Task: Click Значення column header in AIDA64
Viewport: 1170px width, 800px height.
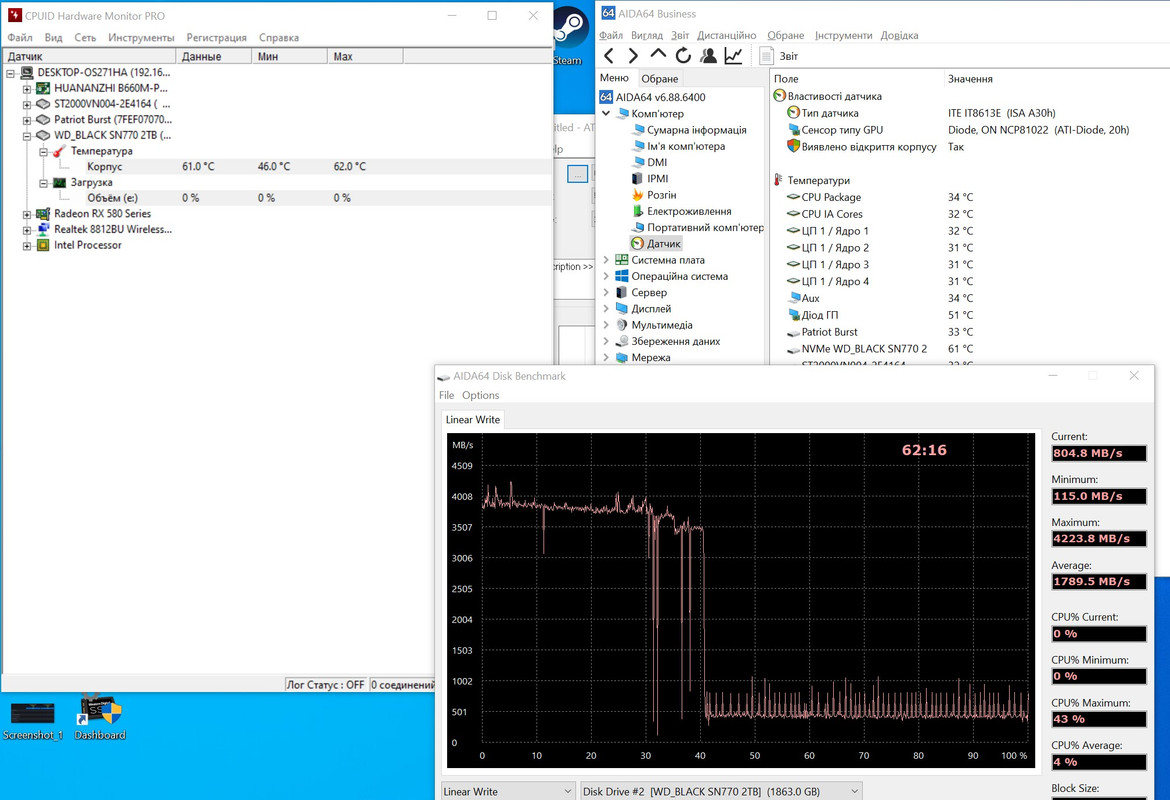Action: [x=970, y=78]
